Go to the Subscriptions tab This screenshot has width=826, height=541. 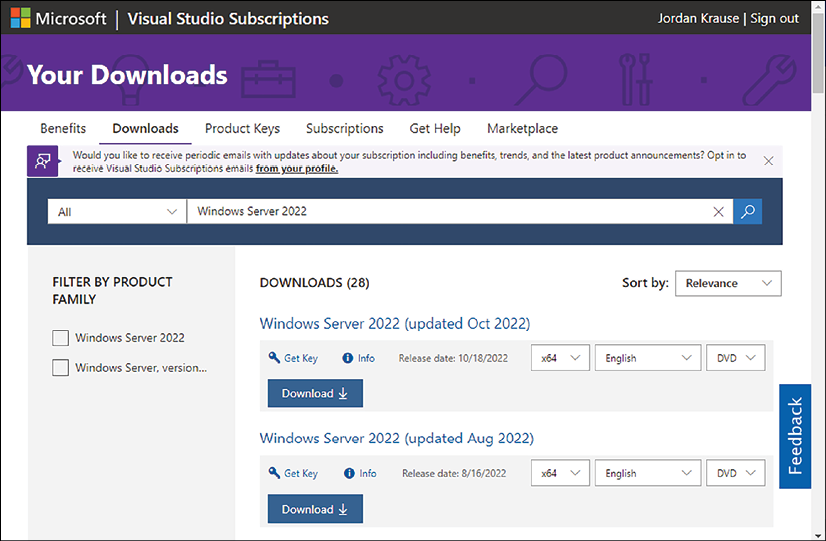(345, 129)
